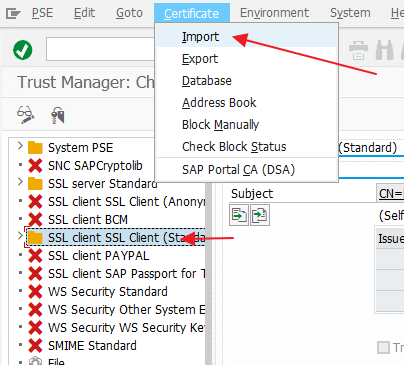Screen dimensions: 404x365
Task: Click red X icon of WS Security Other System
Action: click(x=35, y=310)
